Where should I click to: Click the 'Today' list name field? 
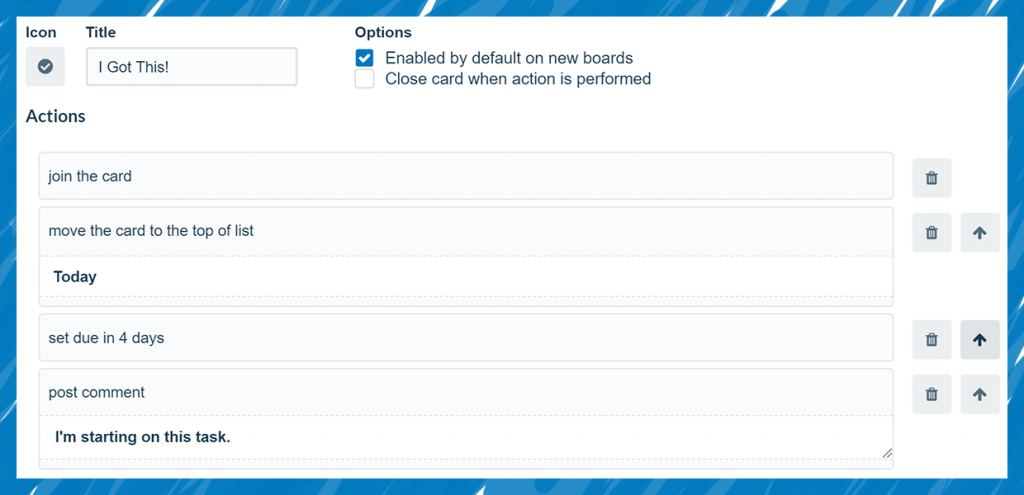pos(465,277)
